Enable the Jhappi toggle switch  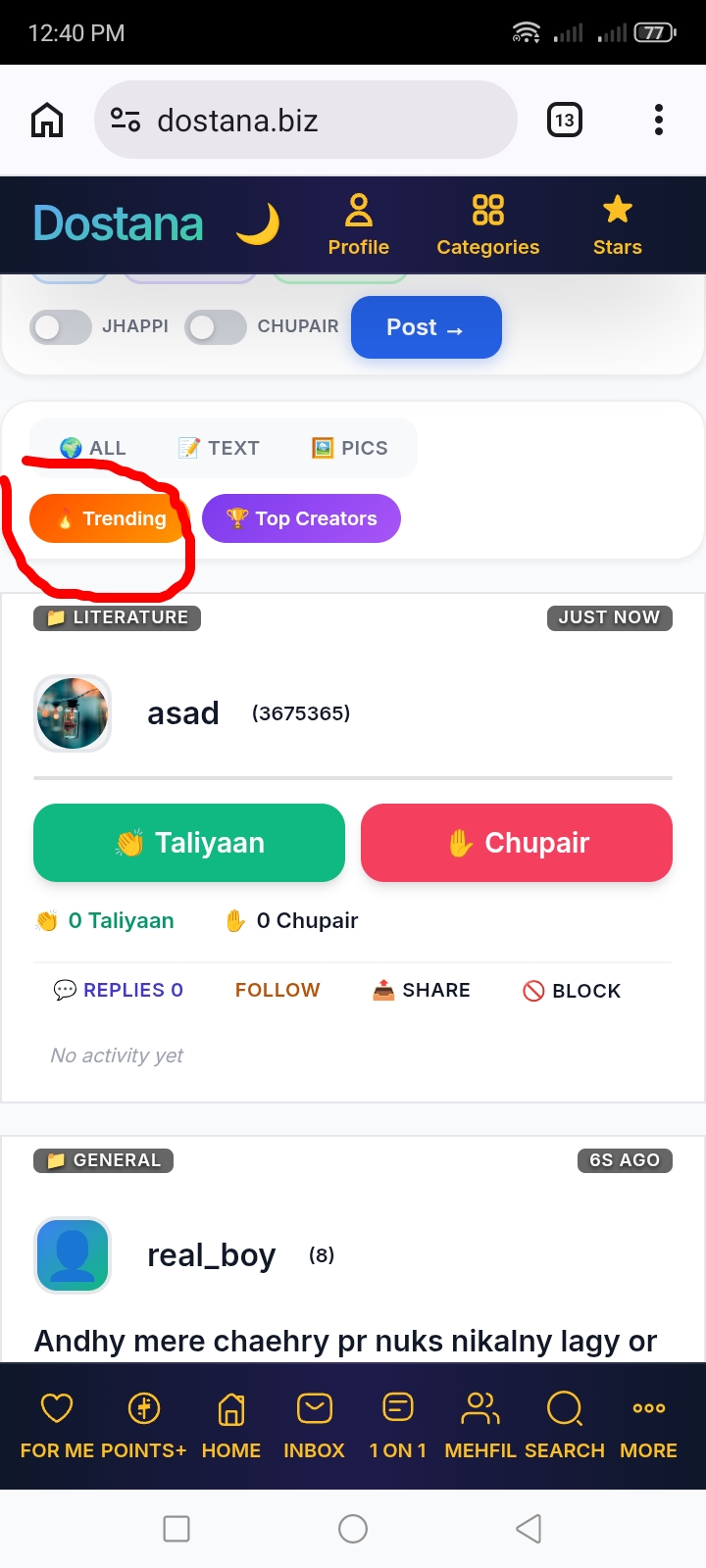coord(61,327)
